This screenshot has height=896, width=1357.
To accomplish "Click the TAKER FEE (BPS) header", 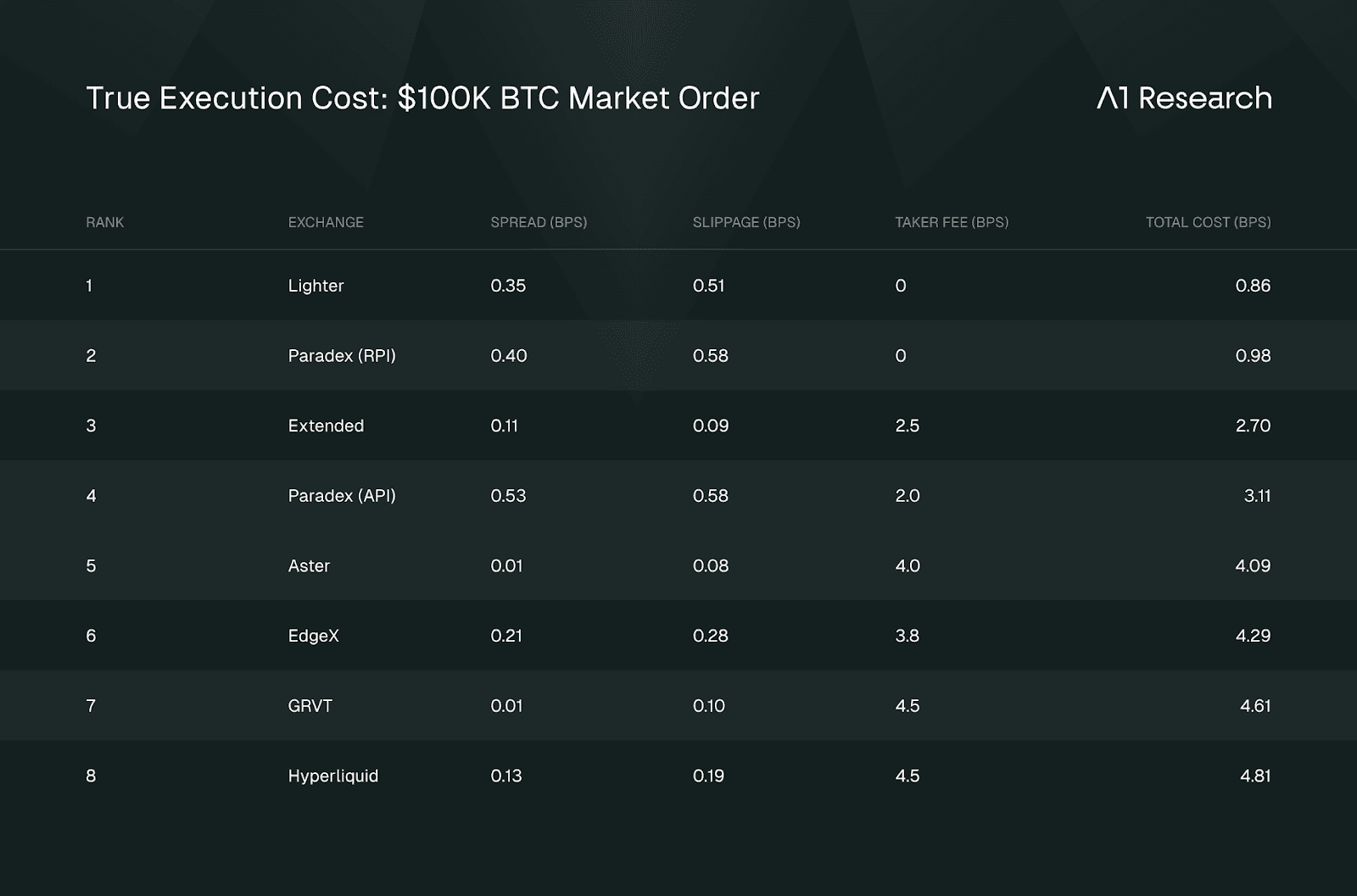I will (x=952, y=222).
